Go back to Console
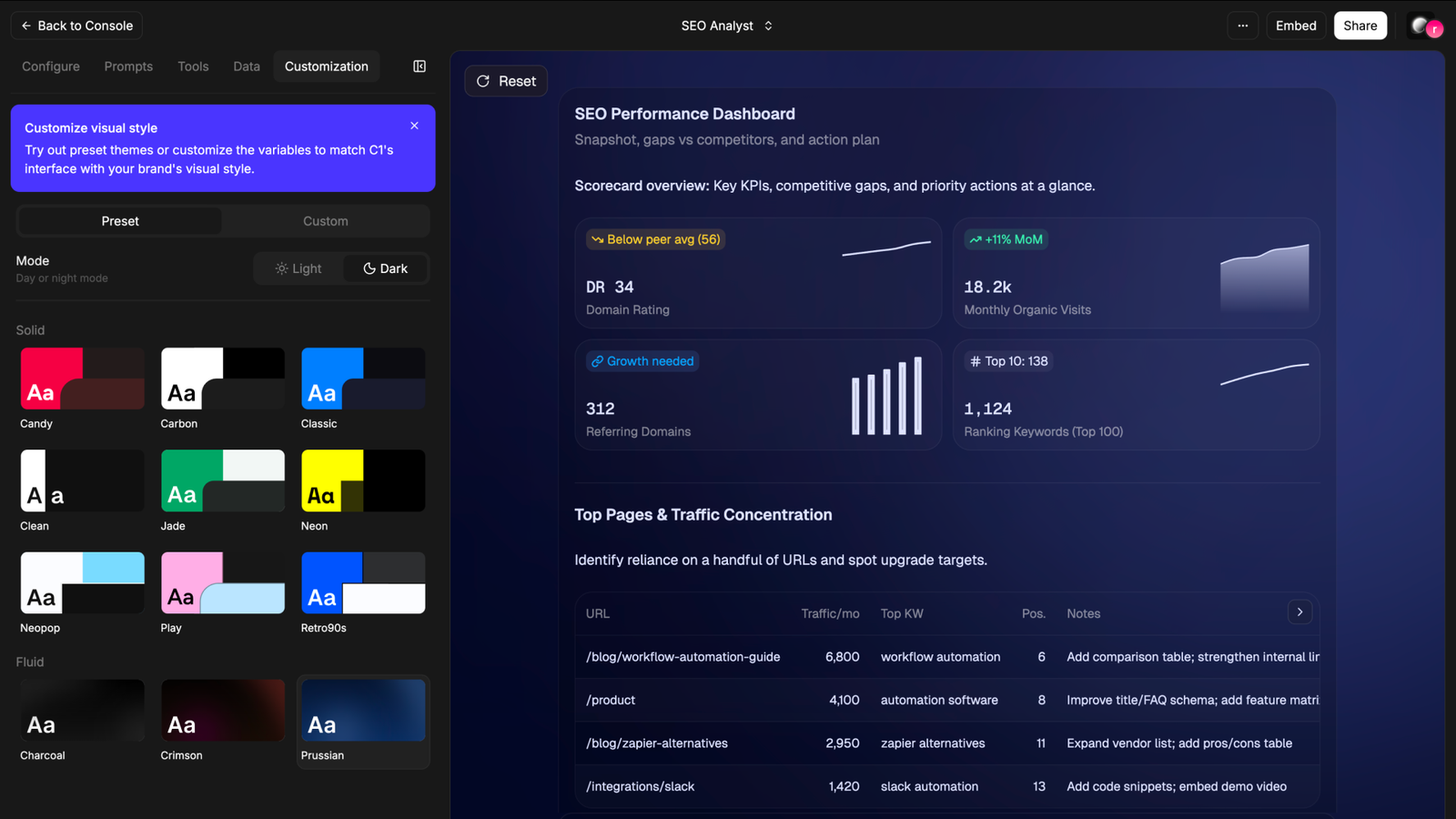Image resolution: width=1456 pixels, height=819 pixels. coord(76,25)
